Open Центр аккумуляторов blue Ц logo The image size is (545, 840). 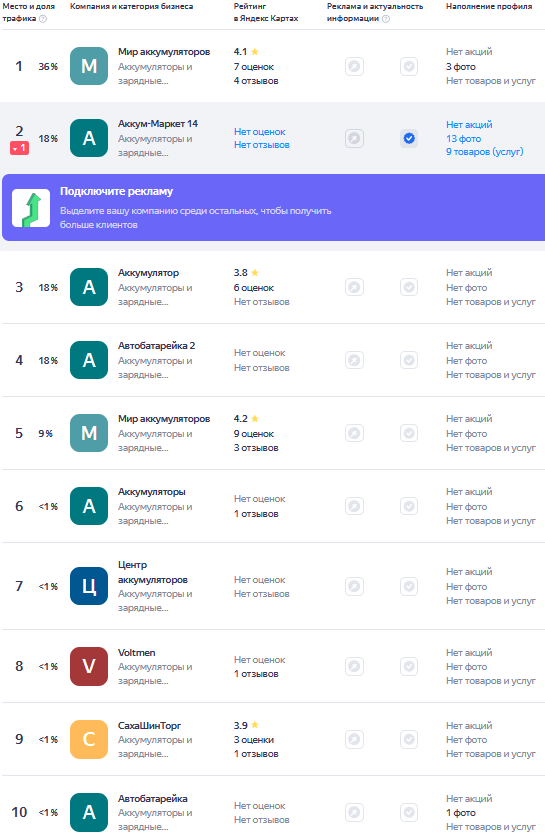[89, 586]
